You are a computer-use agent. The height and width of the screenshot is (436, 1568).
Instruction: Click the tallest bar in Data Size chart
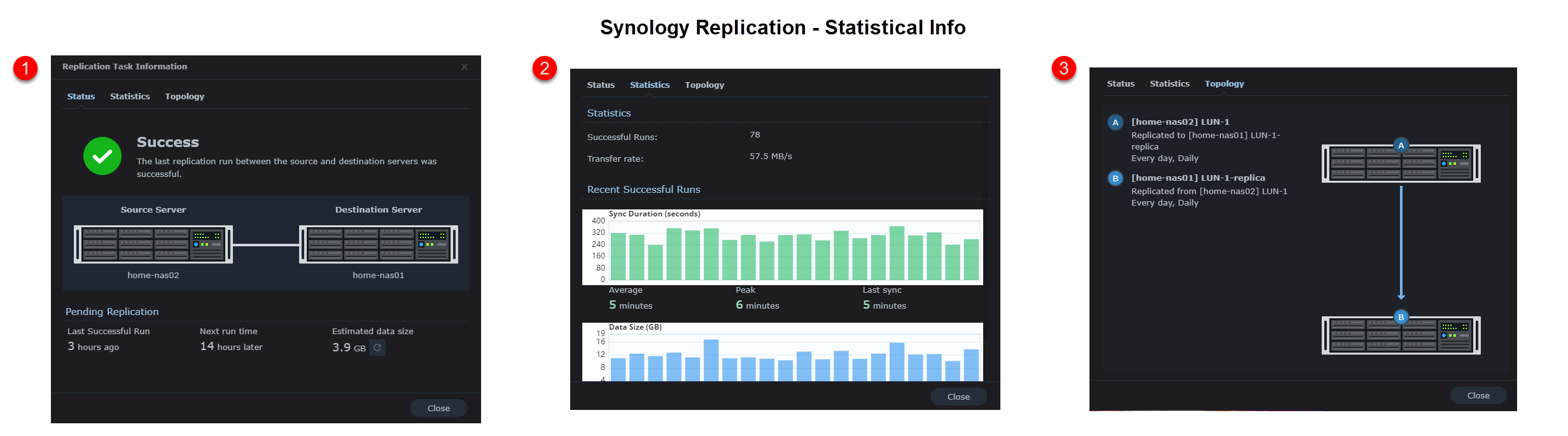[711, 360]
